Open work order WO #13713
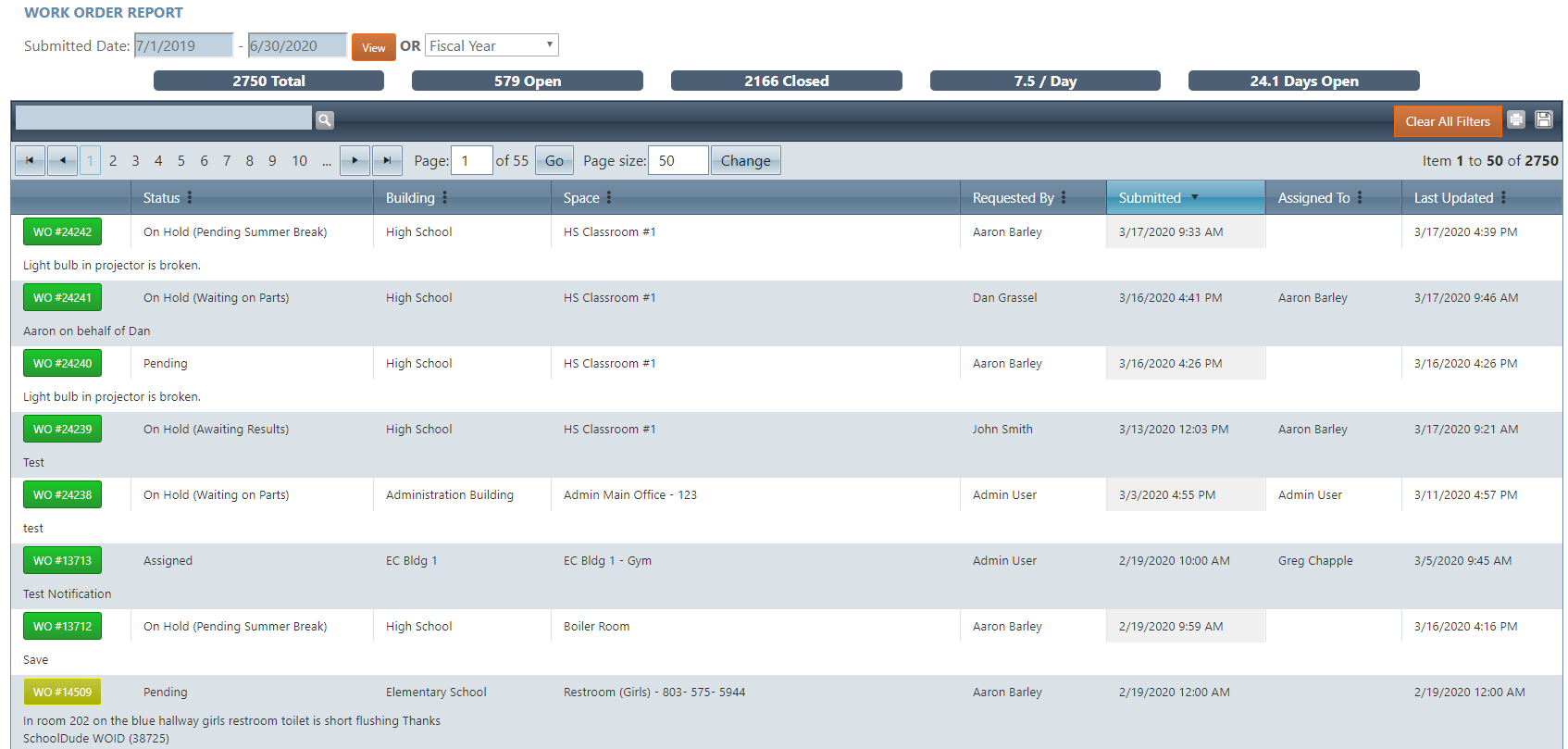1568x749 pixels. pos(63,560)
